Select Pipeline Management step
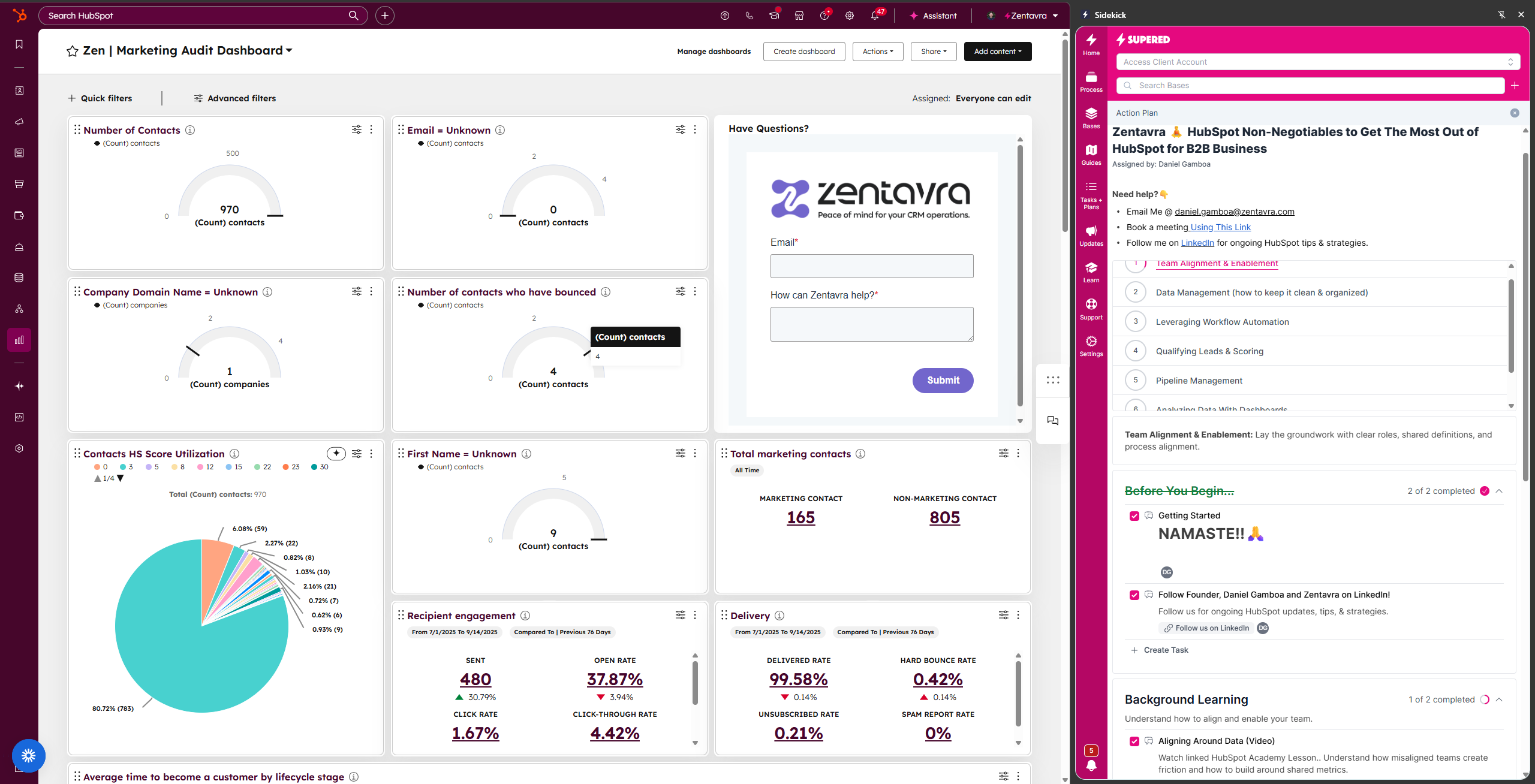This screenshot has width=1535, height=784. [1199, 381]
